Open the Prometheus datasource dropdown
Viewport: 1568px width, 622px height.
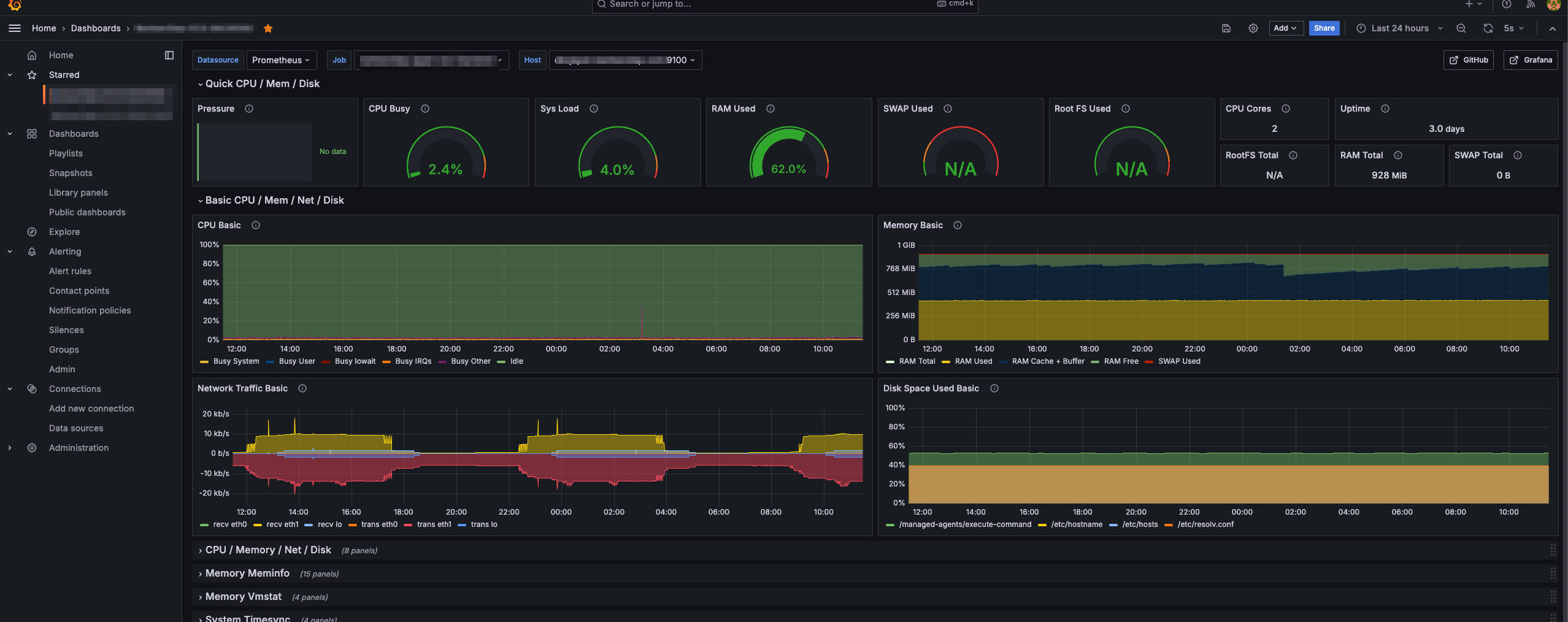point(282,60)
